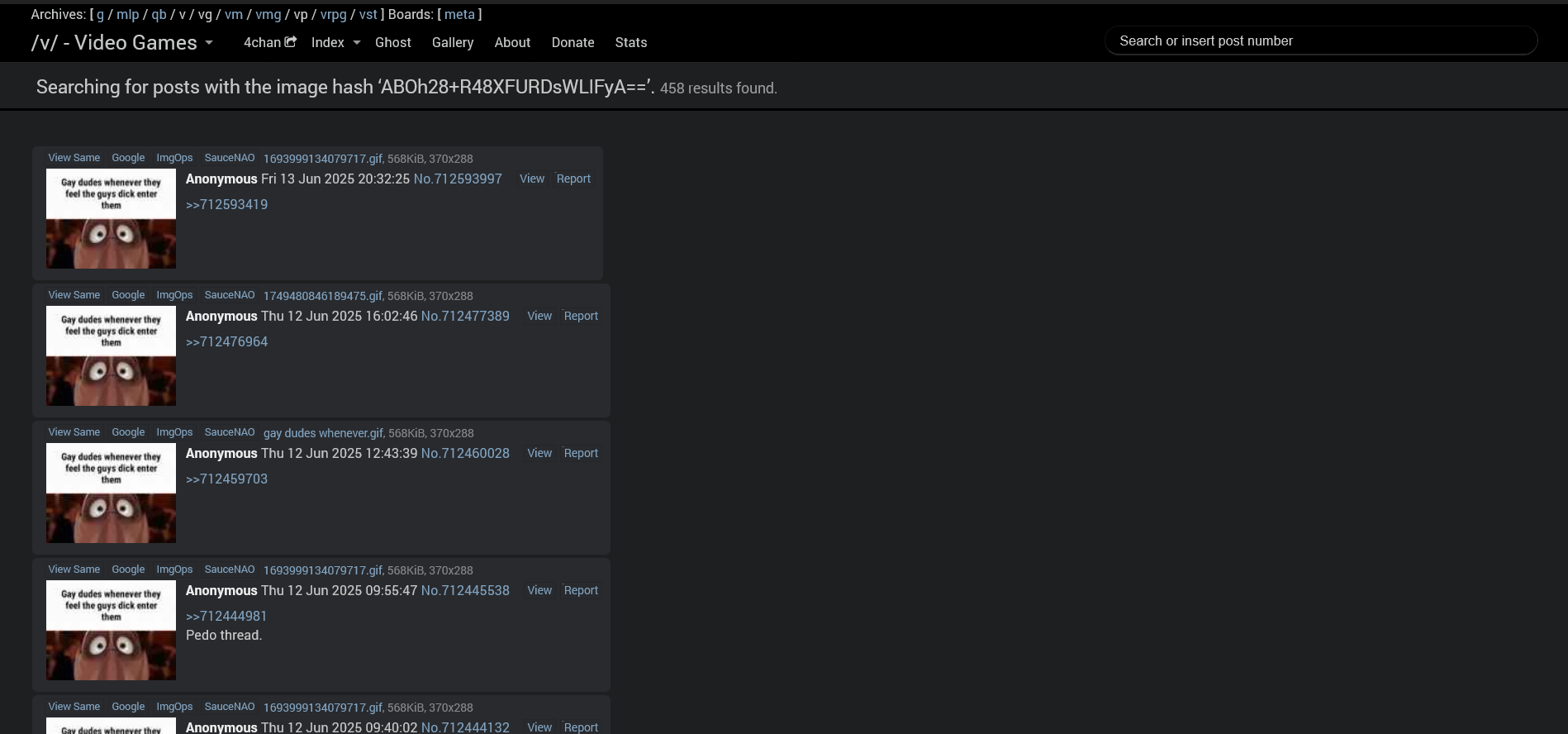Click SauceNAO for post No.712460028
Screen dimensions: 1568x734
pyautogui.click(x=230, y=432)
